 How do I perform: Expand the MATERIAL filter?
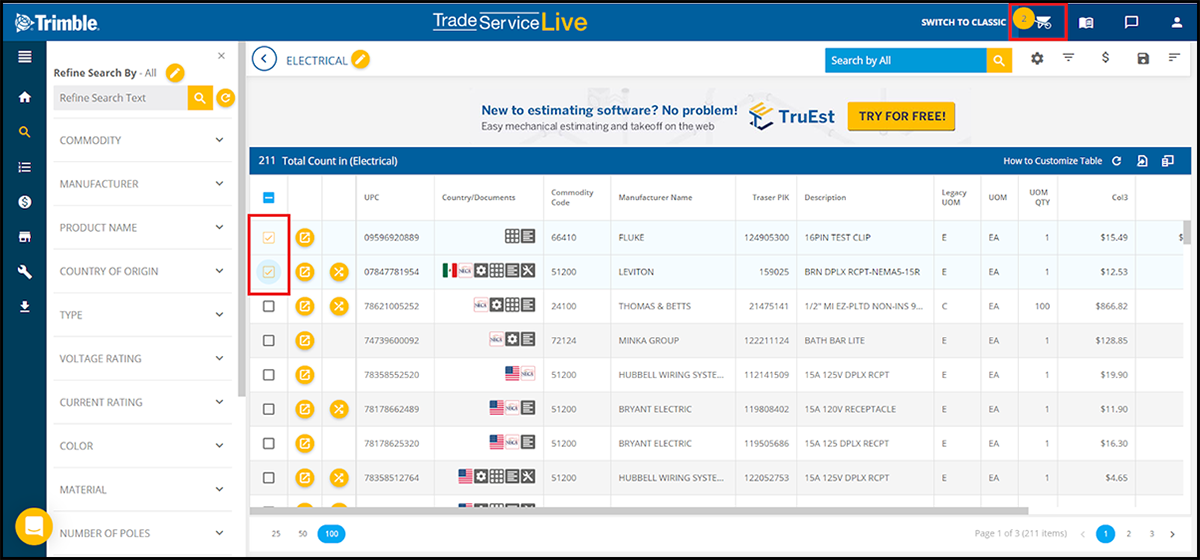tap(142, 490)
